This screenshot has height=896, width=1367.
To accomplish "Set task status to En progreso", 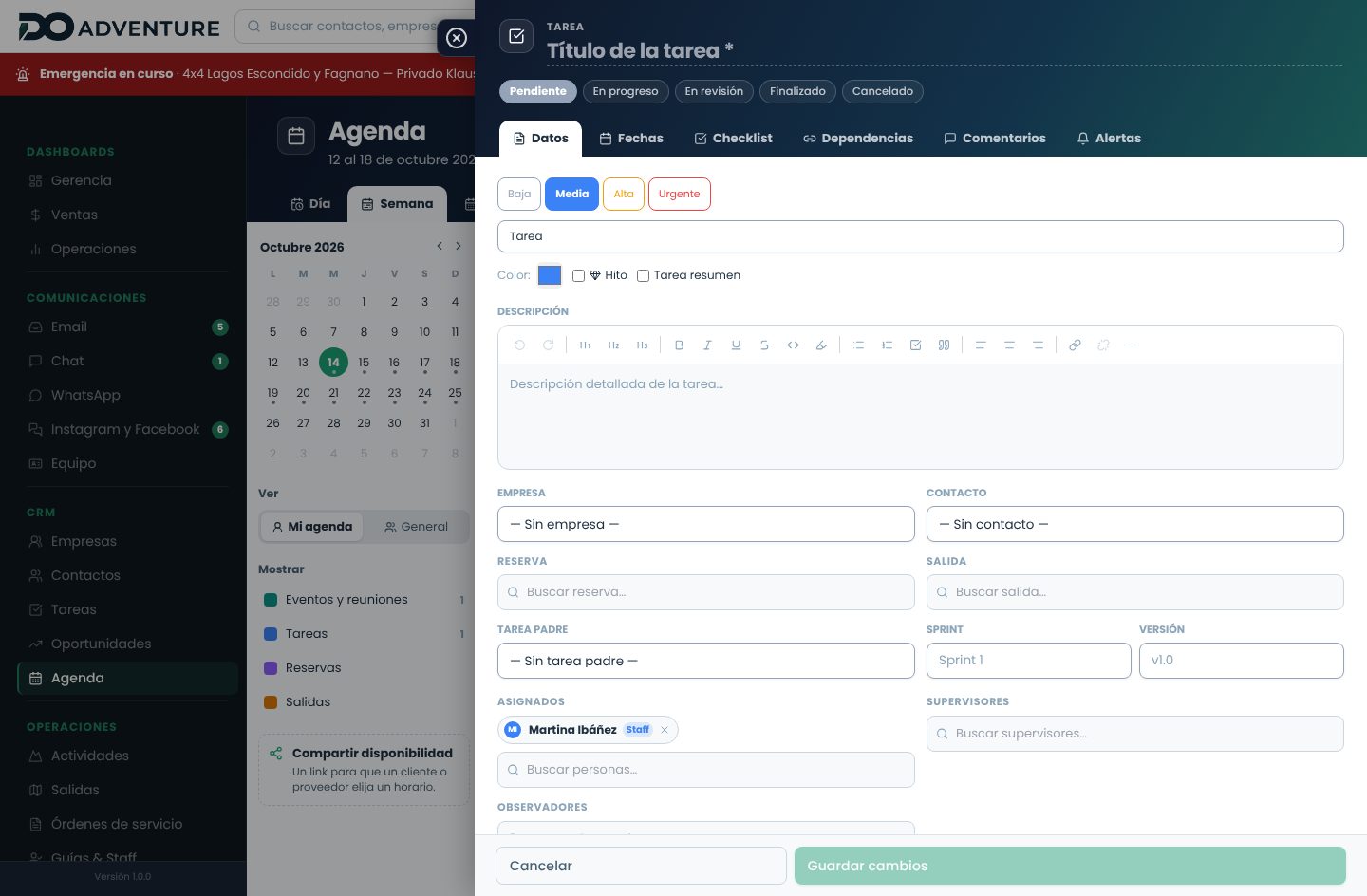I will pos(626,91).
